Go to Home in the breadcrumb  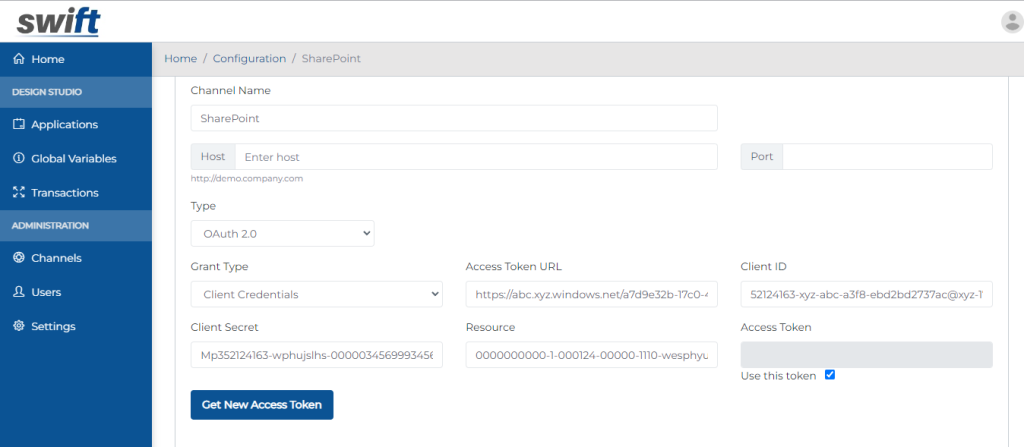pos(180,58)
